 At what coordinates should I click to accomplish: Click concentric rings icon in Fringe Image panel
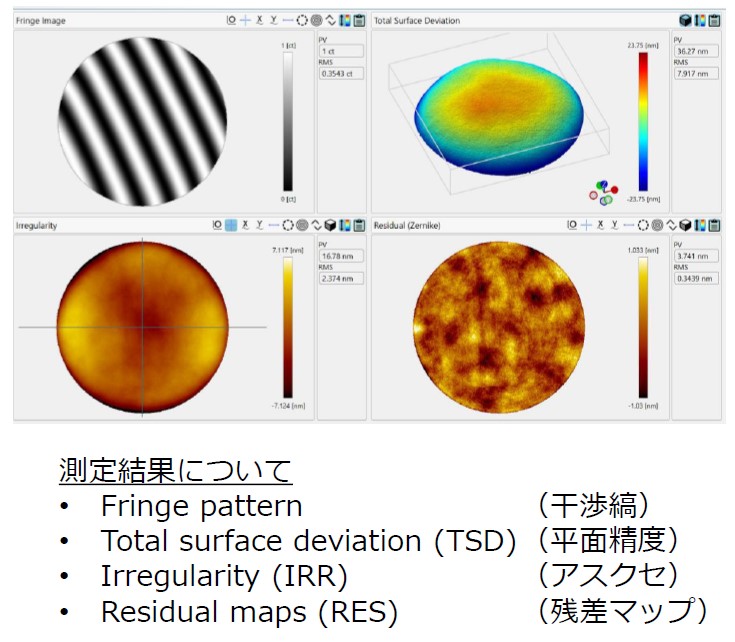tap(317, 20)
